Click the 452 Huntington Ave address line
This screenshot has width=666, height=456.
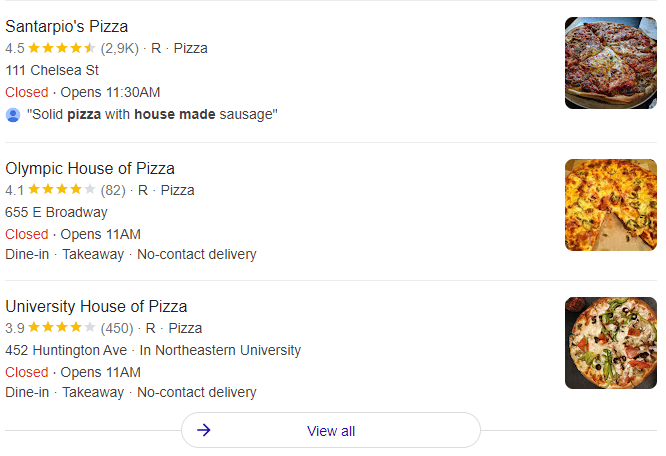pos(153,350)
